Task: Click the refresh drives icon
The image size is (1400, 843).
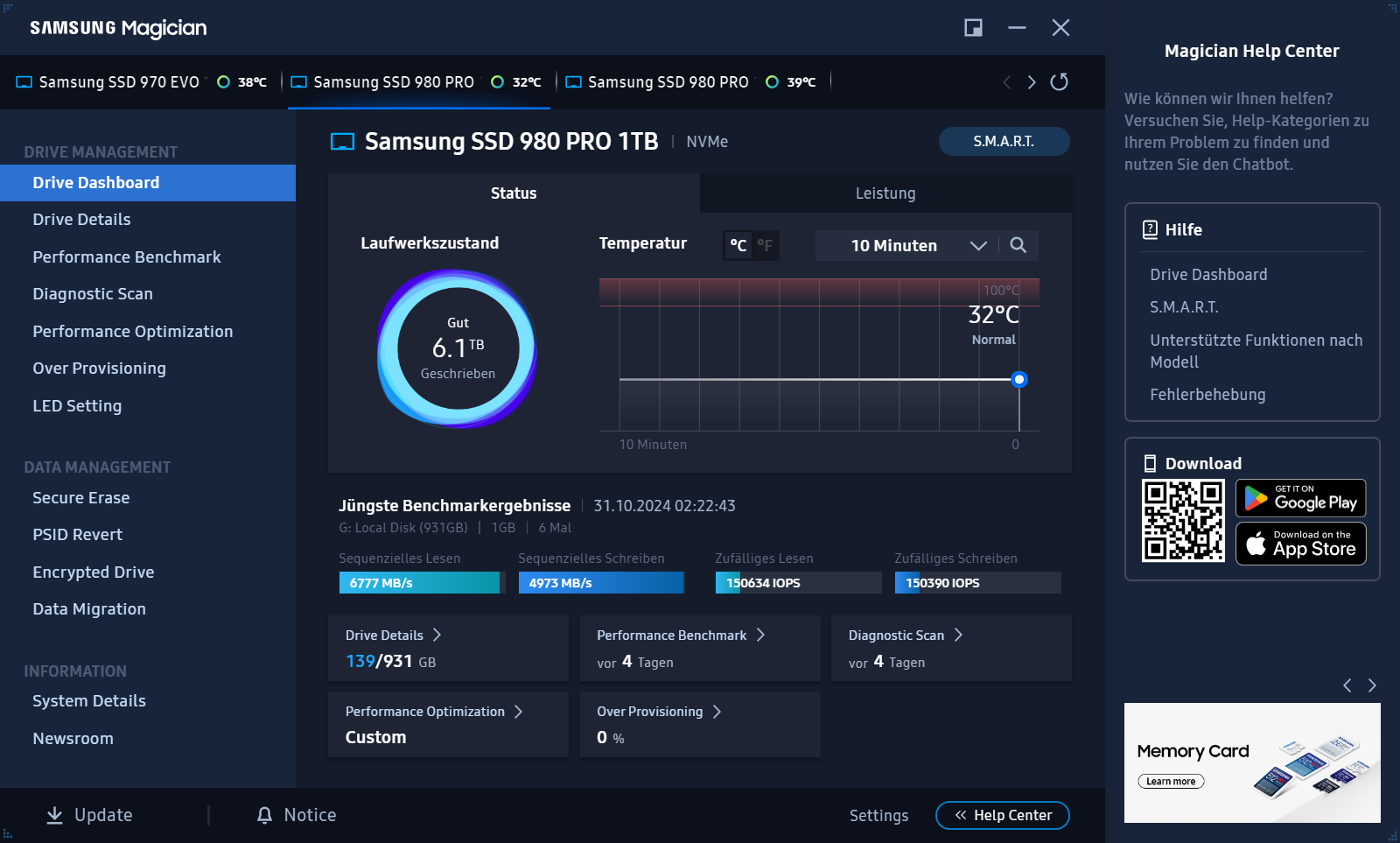Action: click(x=1059, y=81)
